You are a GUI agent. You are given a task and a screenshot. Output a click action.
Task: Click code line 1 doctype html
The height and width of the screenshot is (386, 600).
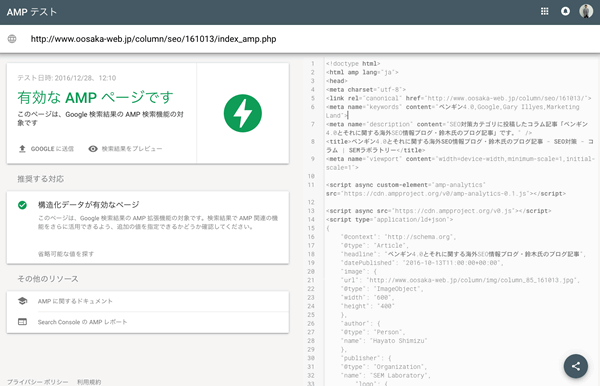pos(353,64)
